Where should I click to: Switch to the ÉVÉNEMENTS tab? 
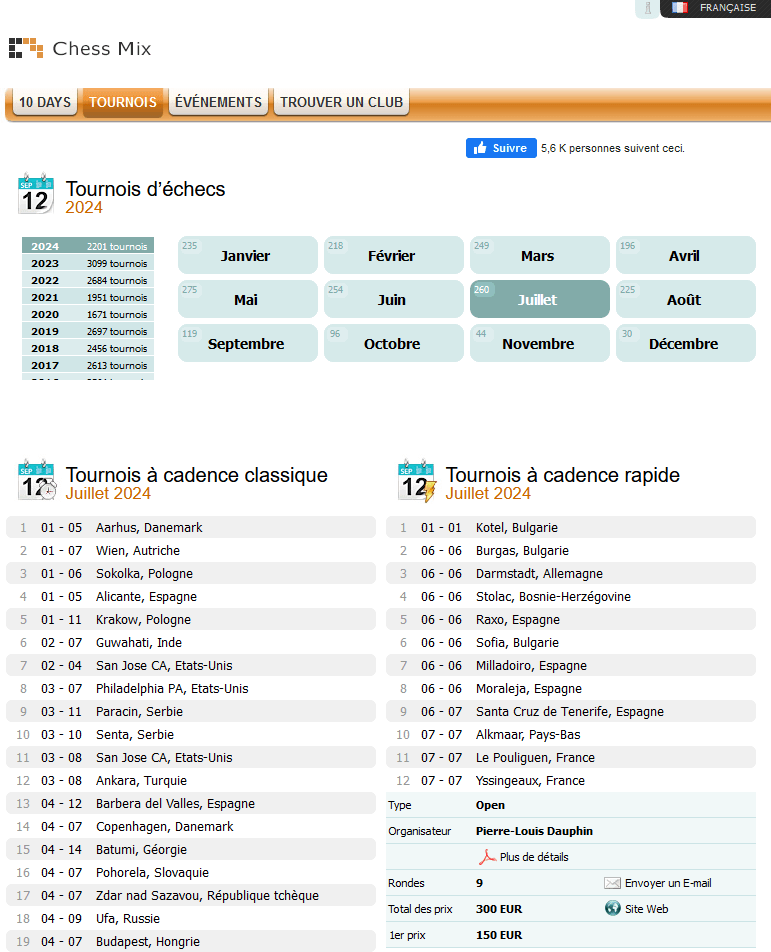(x=218, y=102)
